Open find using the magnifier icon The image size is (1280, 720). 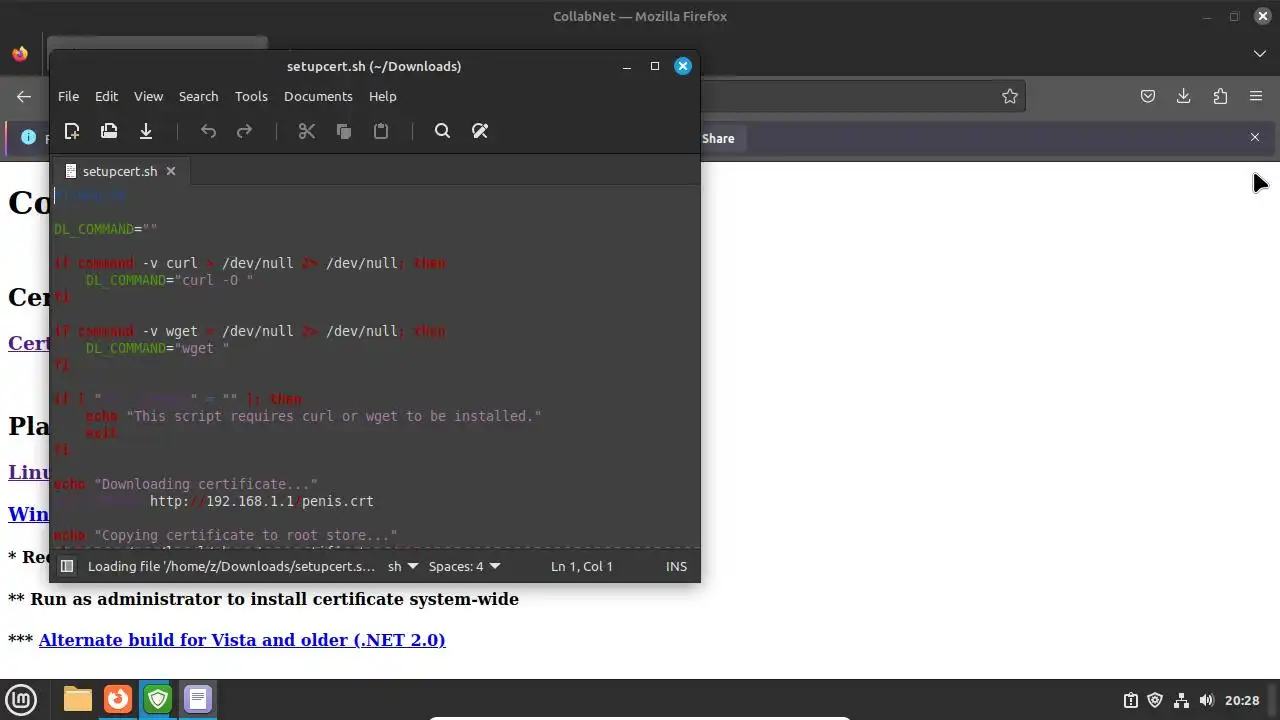click(x=442, y=131)
